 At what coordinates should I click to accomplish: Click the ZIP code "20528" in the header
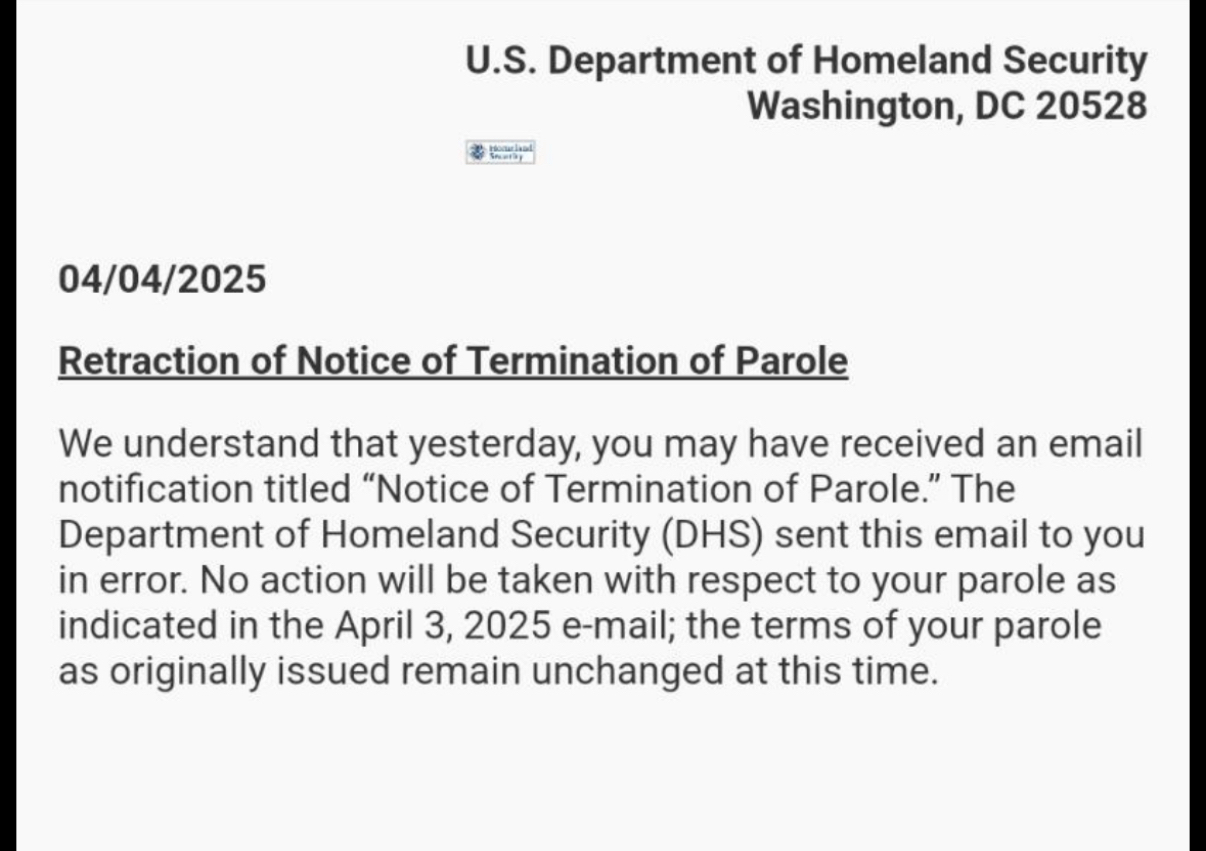[1091, 105]
